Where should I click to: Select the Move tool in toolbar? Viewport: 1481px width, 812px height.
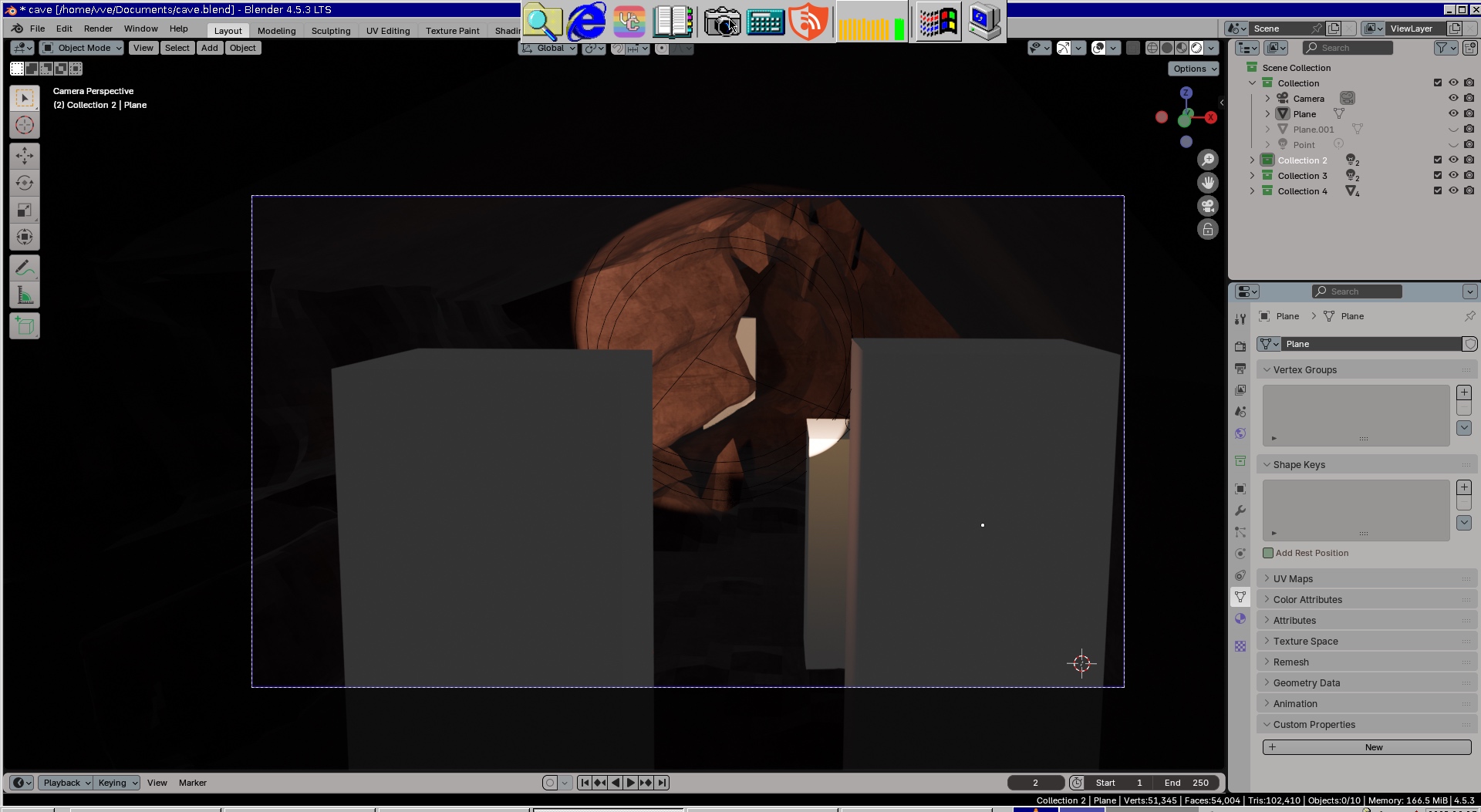point(25,156)
